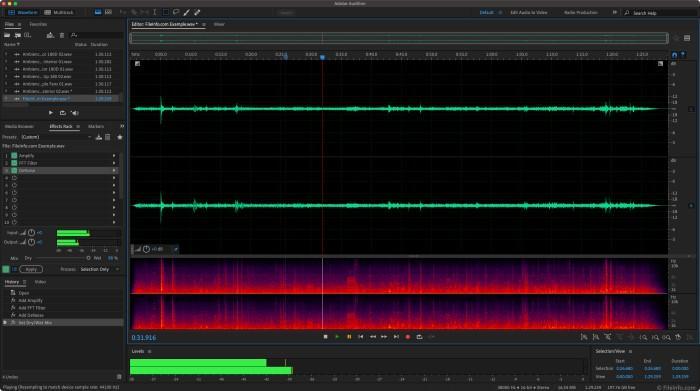Select the Lasso Selection tool

[x=176, y=12]
